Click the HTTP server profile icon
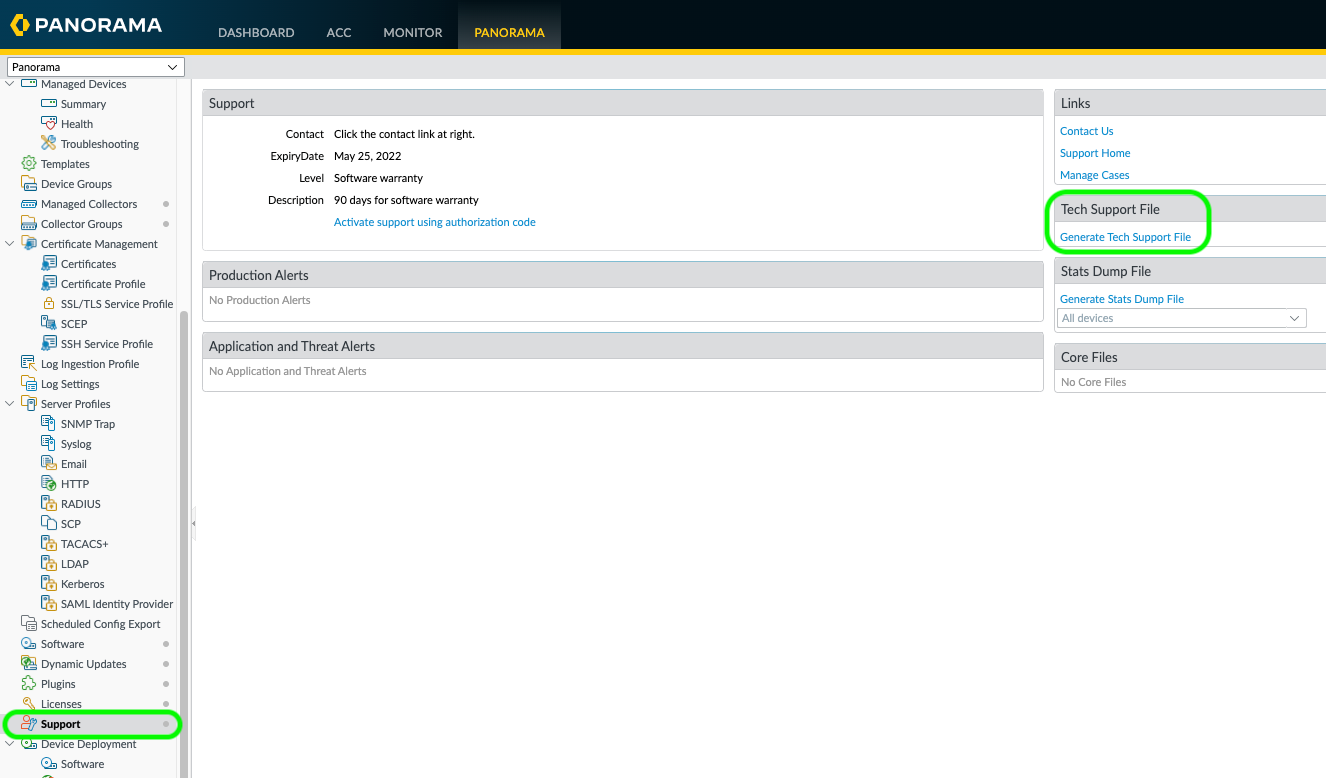 click(x=49, y=484)
